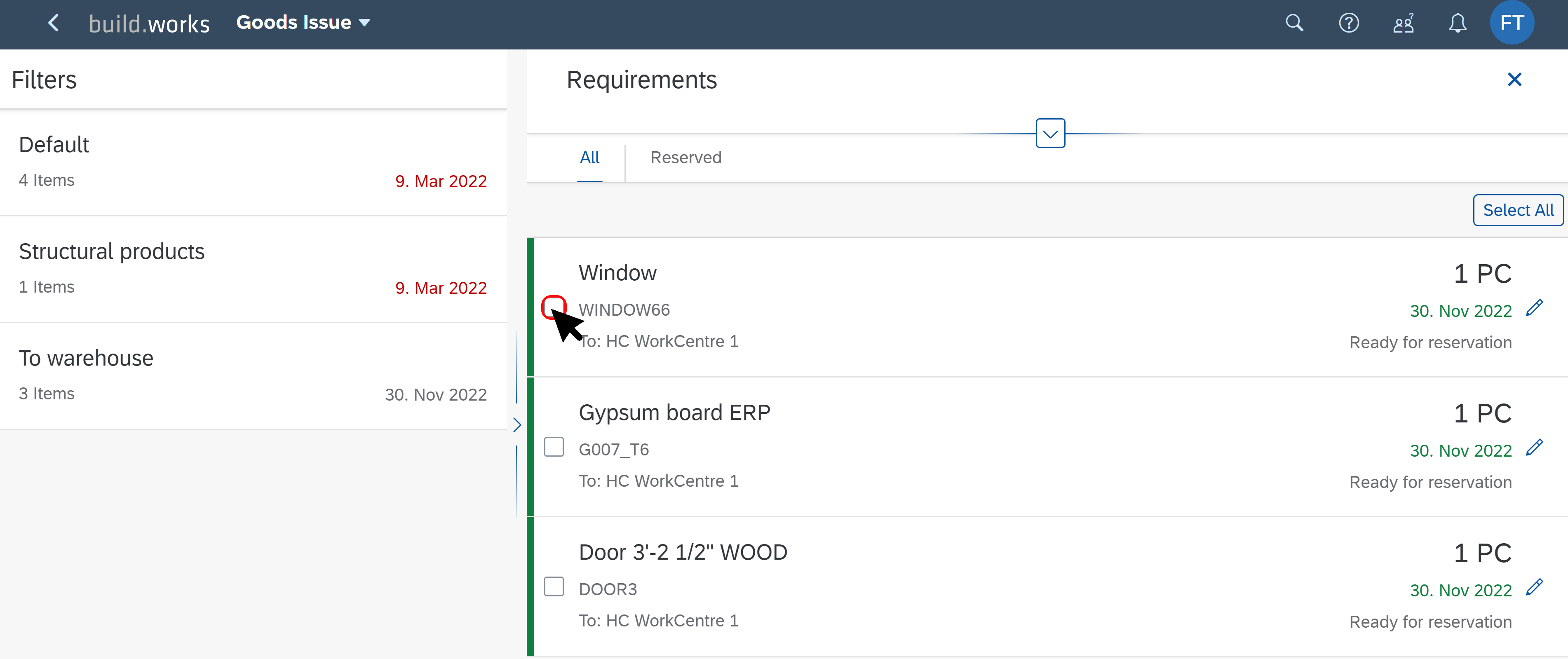Viewport: 1568px width, 659px height.
Task: Go back using the header arrow
Action: (x=54, y=23)
